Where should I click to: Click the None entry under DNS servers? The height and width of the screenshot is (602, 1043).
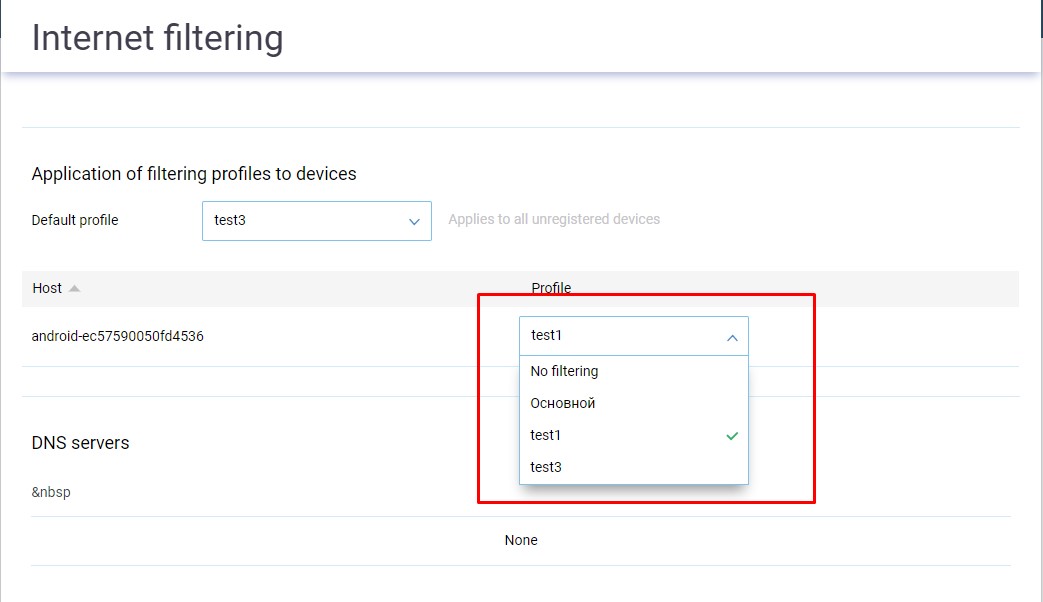(x=521, y=540)
